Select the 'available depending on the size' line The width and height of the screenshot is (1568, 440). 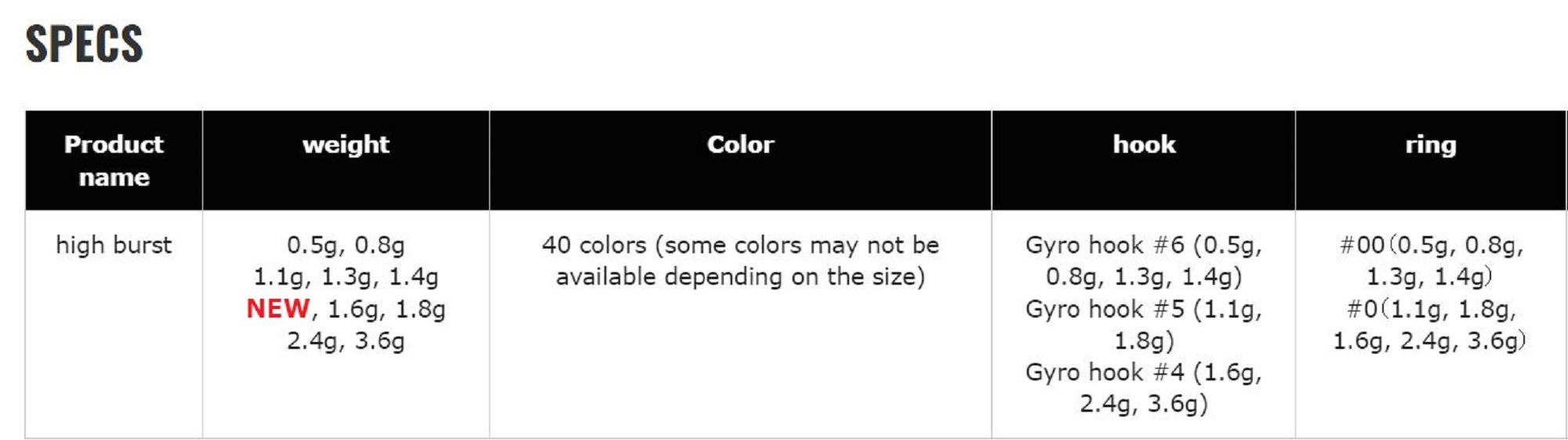click(740, 277)
